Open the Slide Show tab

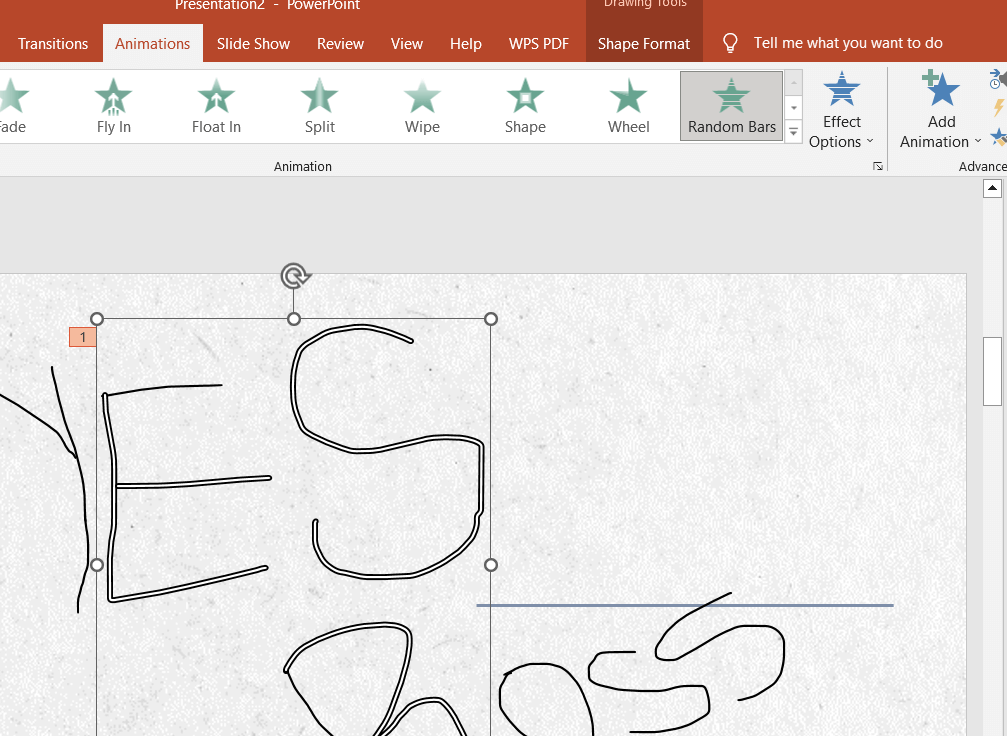tap(253, 43)
